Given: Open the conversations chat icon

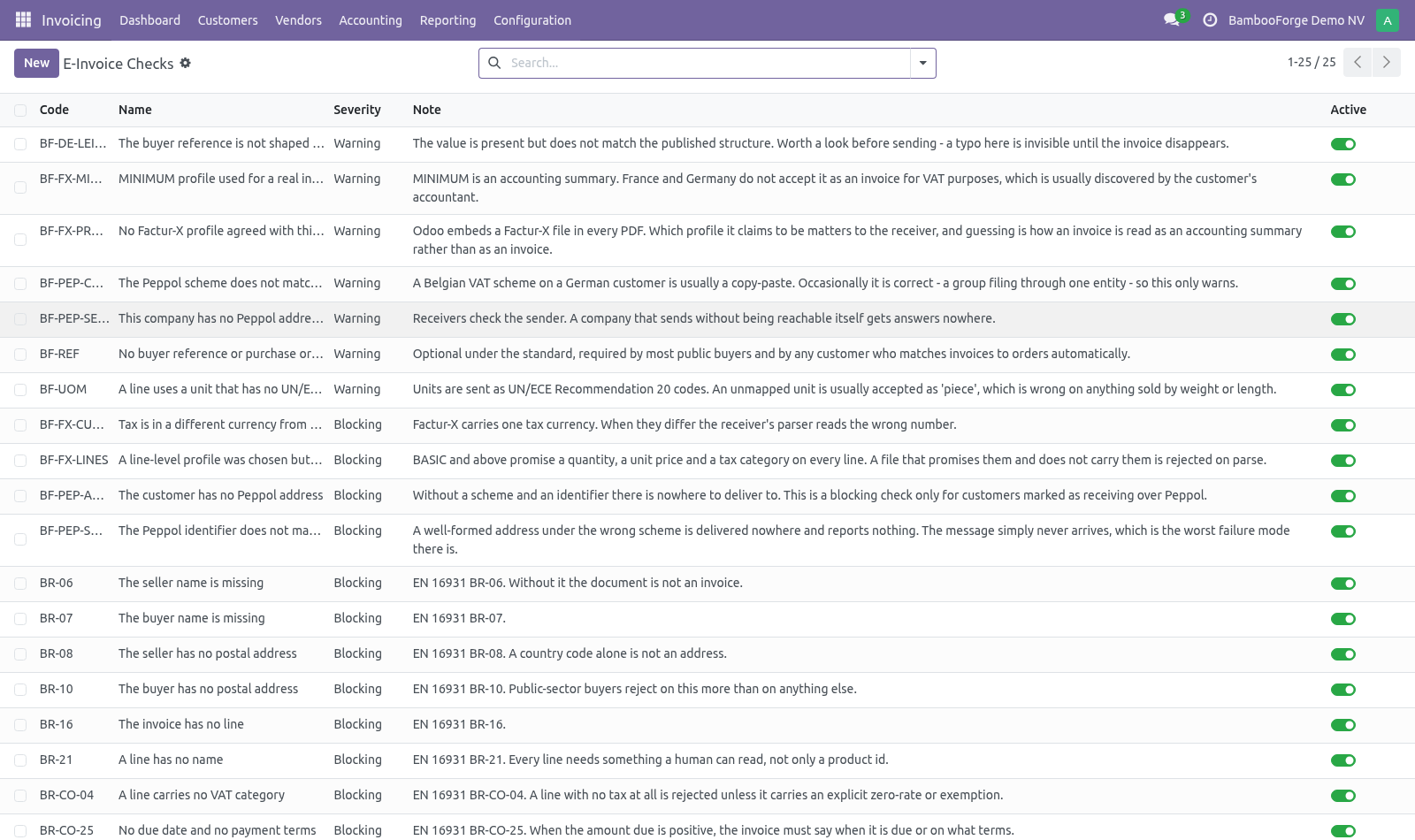Looking at the screenshot, I should pyautogui.click(x=1172, y=19).
